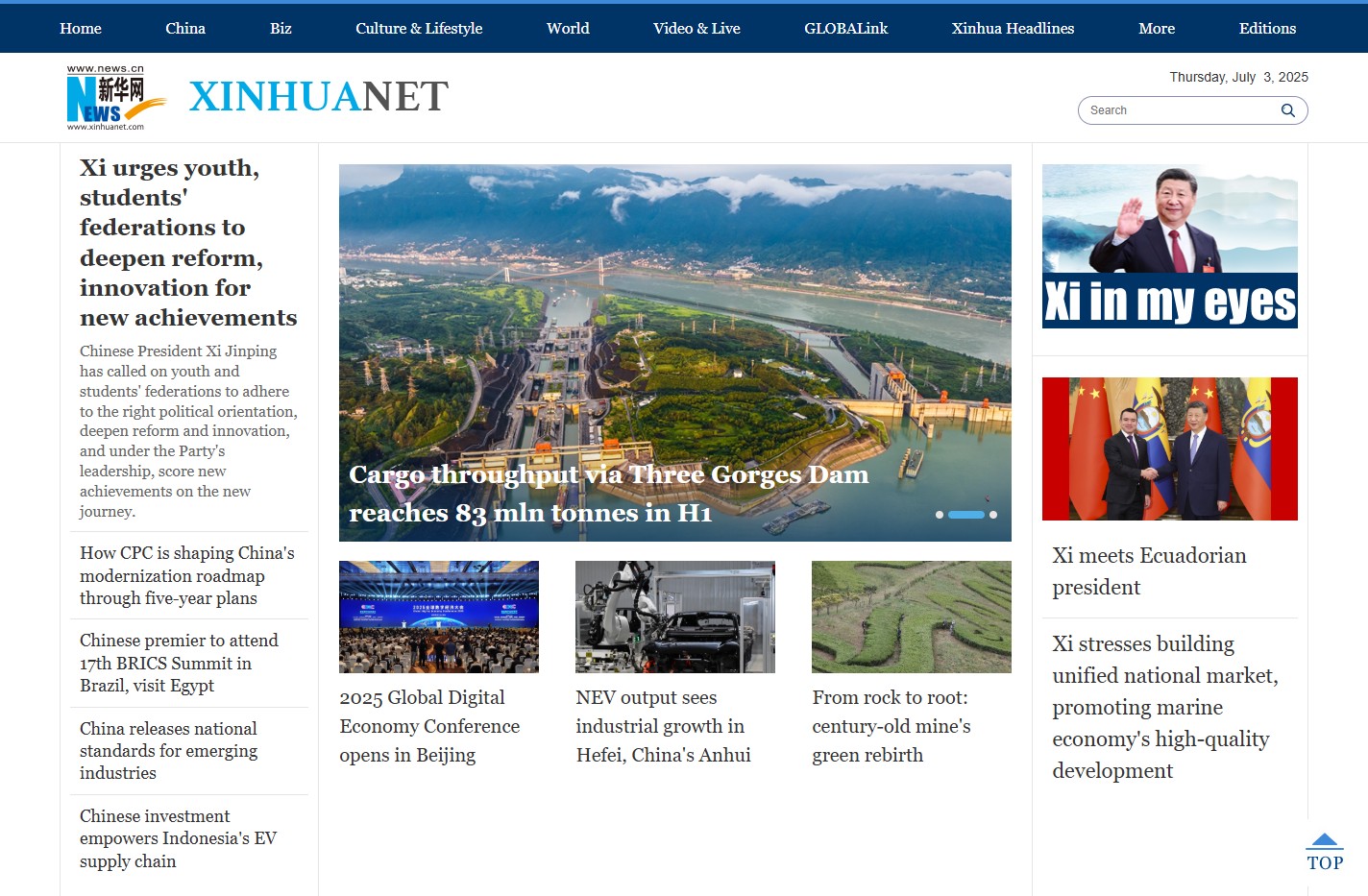Open the NEV factory robot thumbnail
This screenshot has width=1368, height=896.
coord(675,617)
